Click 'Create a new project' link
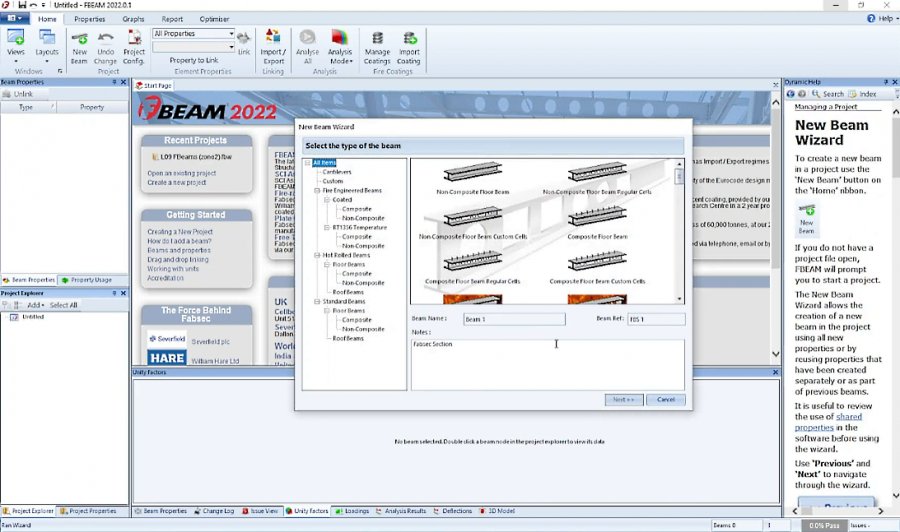The image size is (900, 532). (177, 182)
